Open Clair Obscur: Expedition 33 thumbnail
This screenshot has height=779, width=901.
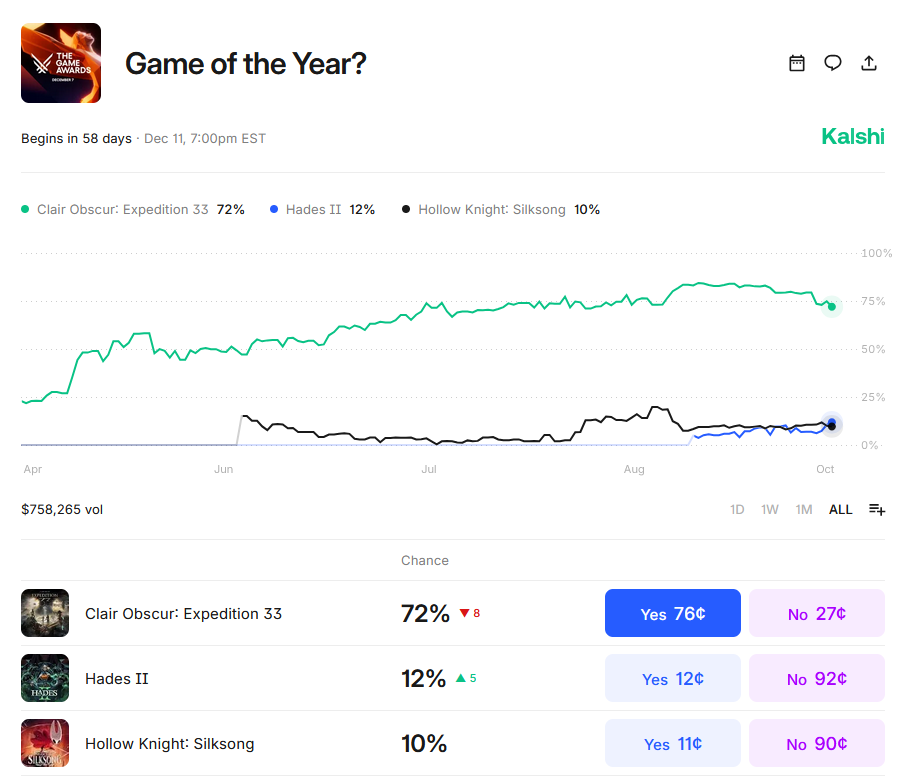tap(45, 613)
